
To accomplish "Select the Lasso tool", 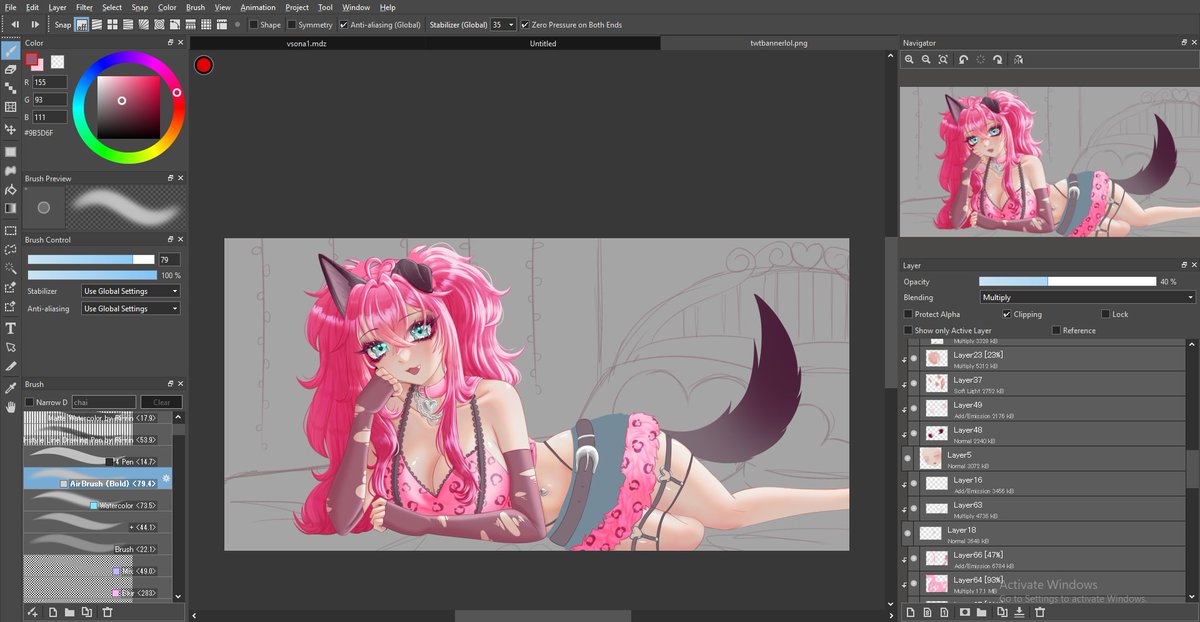I will pos(10,249).
